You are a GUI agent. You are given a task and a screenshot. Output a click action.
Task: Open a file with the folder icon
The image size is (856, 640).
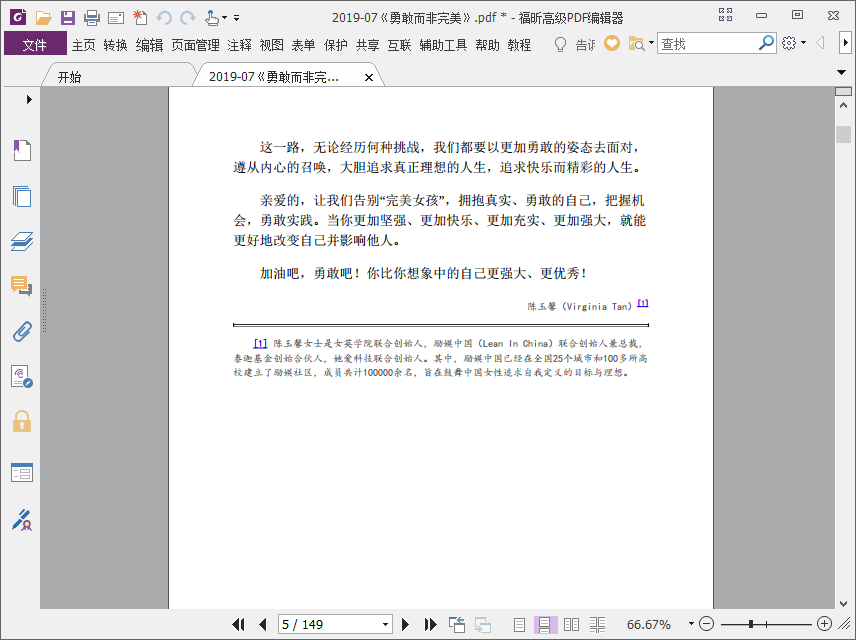point(44,17)
